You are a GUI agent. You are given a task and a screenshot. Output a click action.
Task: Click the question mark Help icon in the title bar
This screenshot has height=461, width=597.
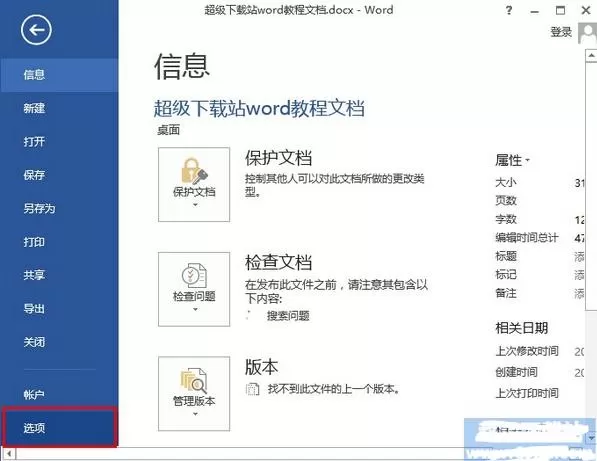[x=509, y=10]
